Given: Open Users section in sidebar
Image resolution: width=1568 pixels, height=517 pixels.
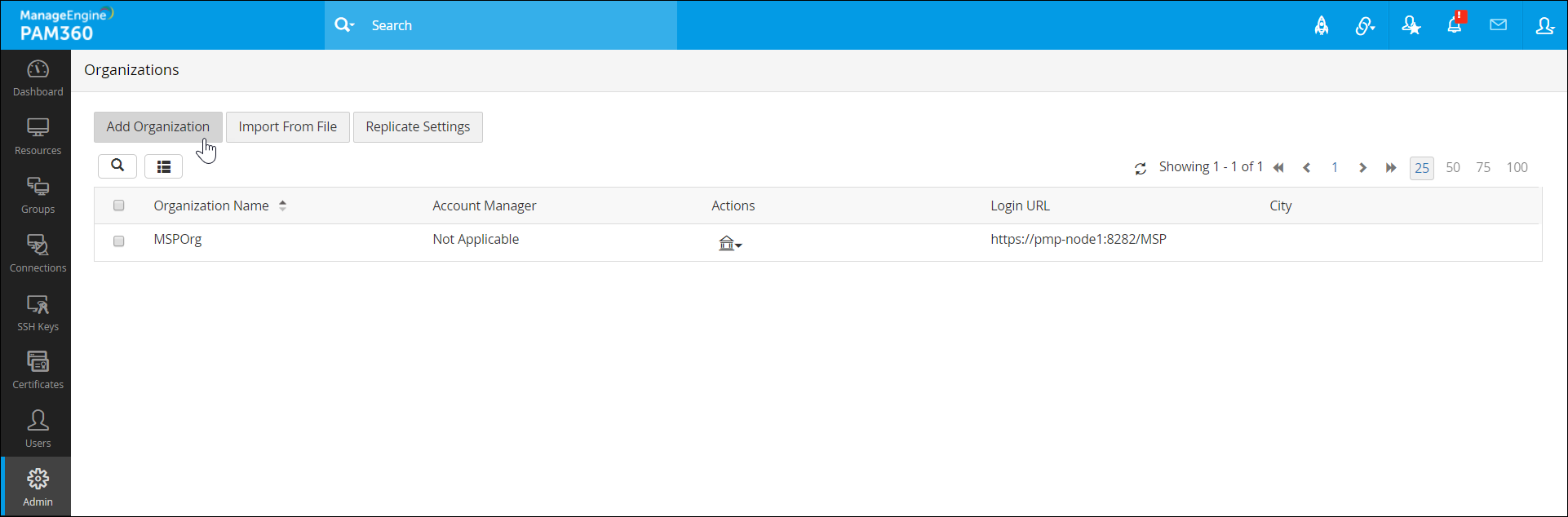Looking at the screenshot, I should click(x=38, y=431).
